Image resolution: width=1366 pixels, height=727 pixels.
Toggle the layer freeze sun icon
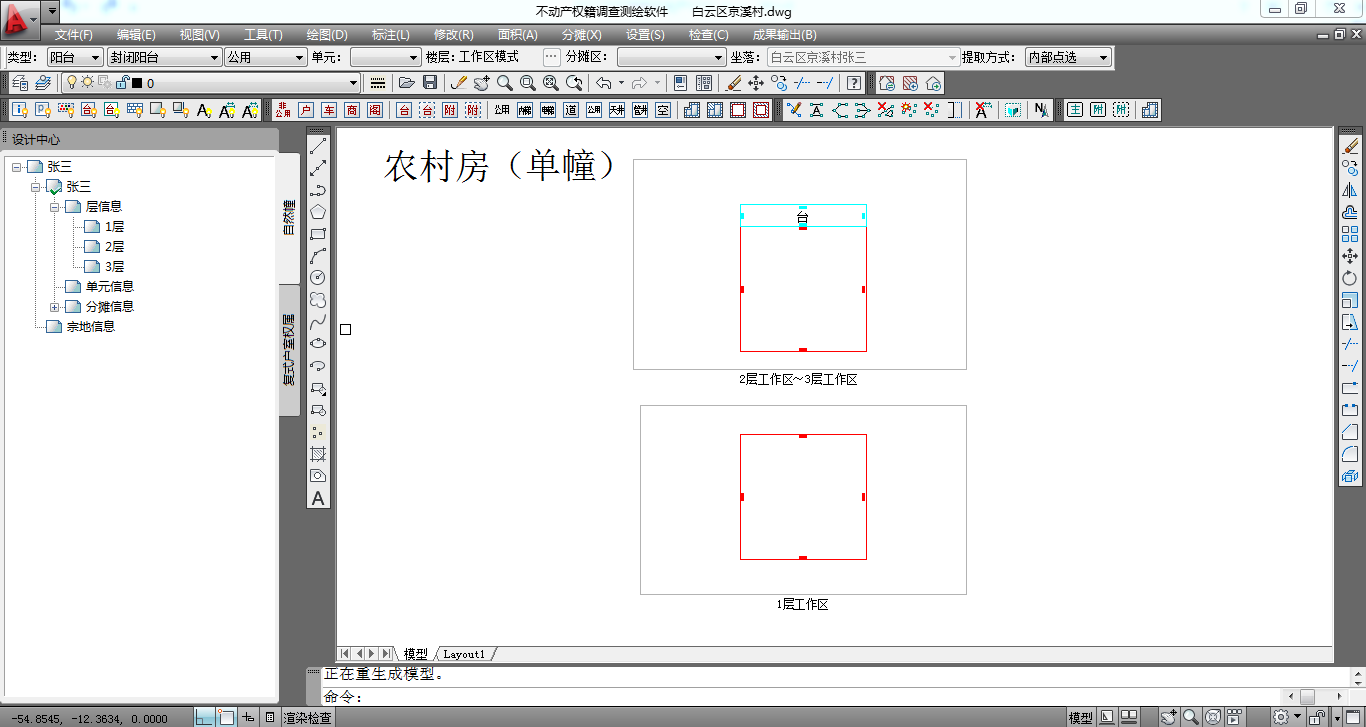[88, 83]
